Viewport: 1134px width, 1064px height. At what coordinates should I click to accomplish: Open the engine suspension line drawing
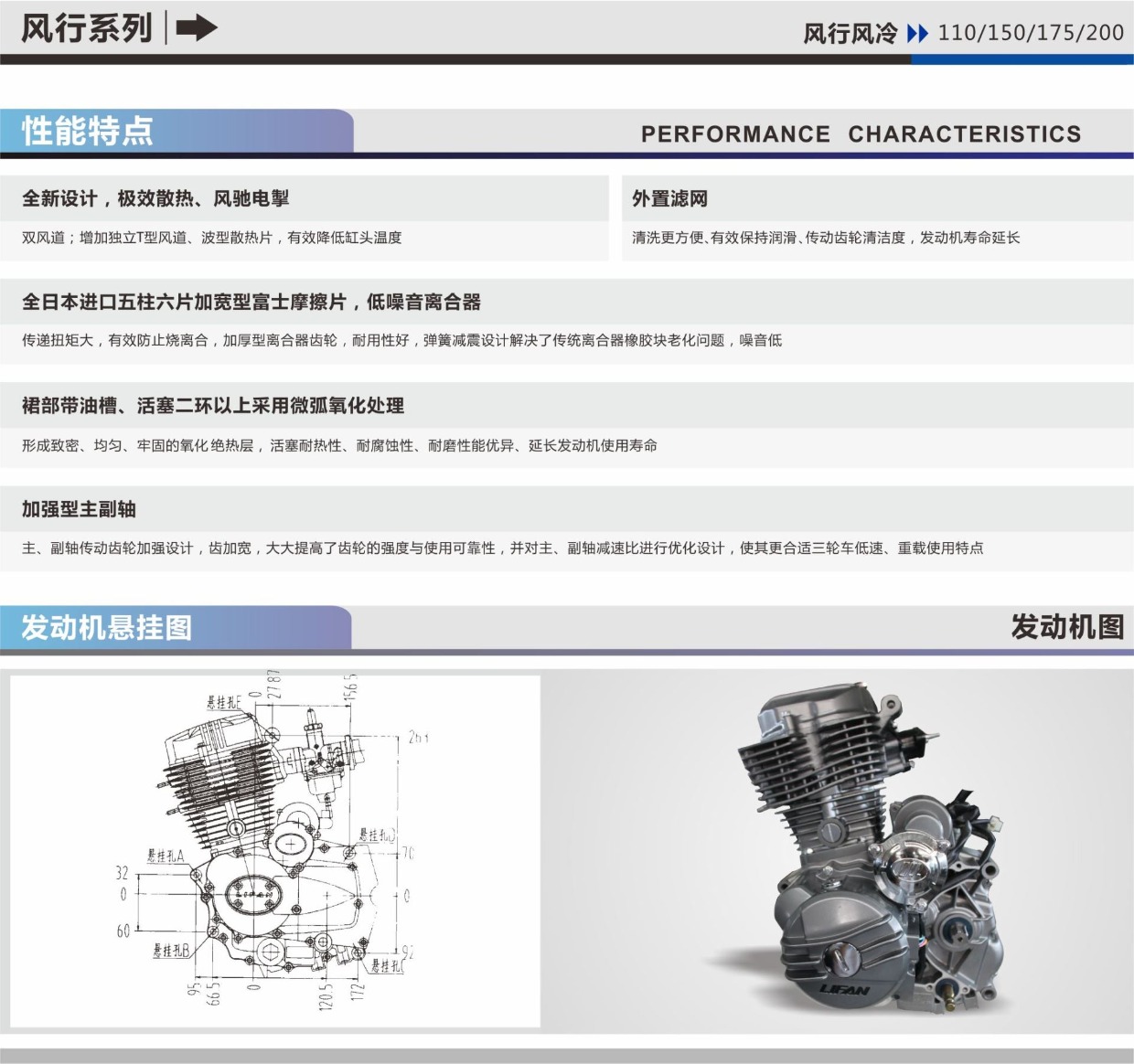pos(275,851)
